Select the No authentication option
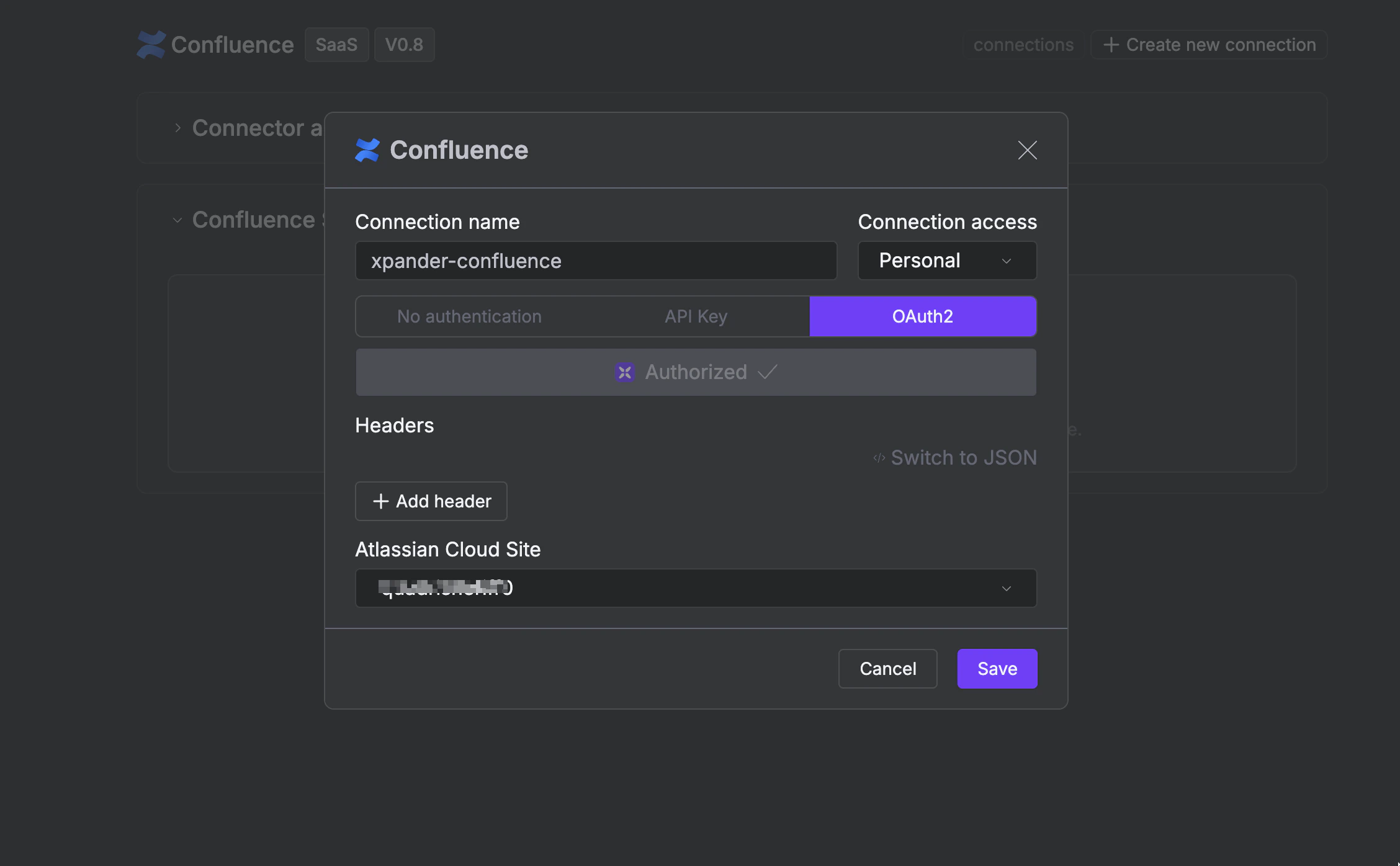 click(469, 316)
